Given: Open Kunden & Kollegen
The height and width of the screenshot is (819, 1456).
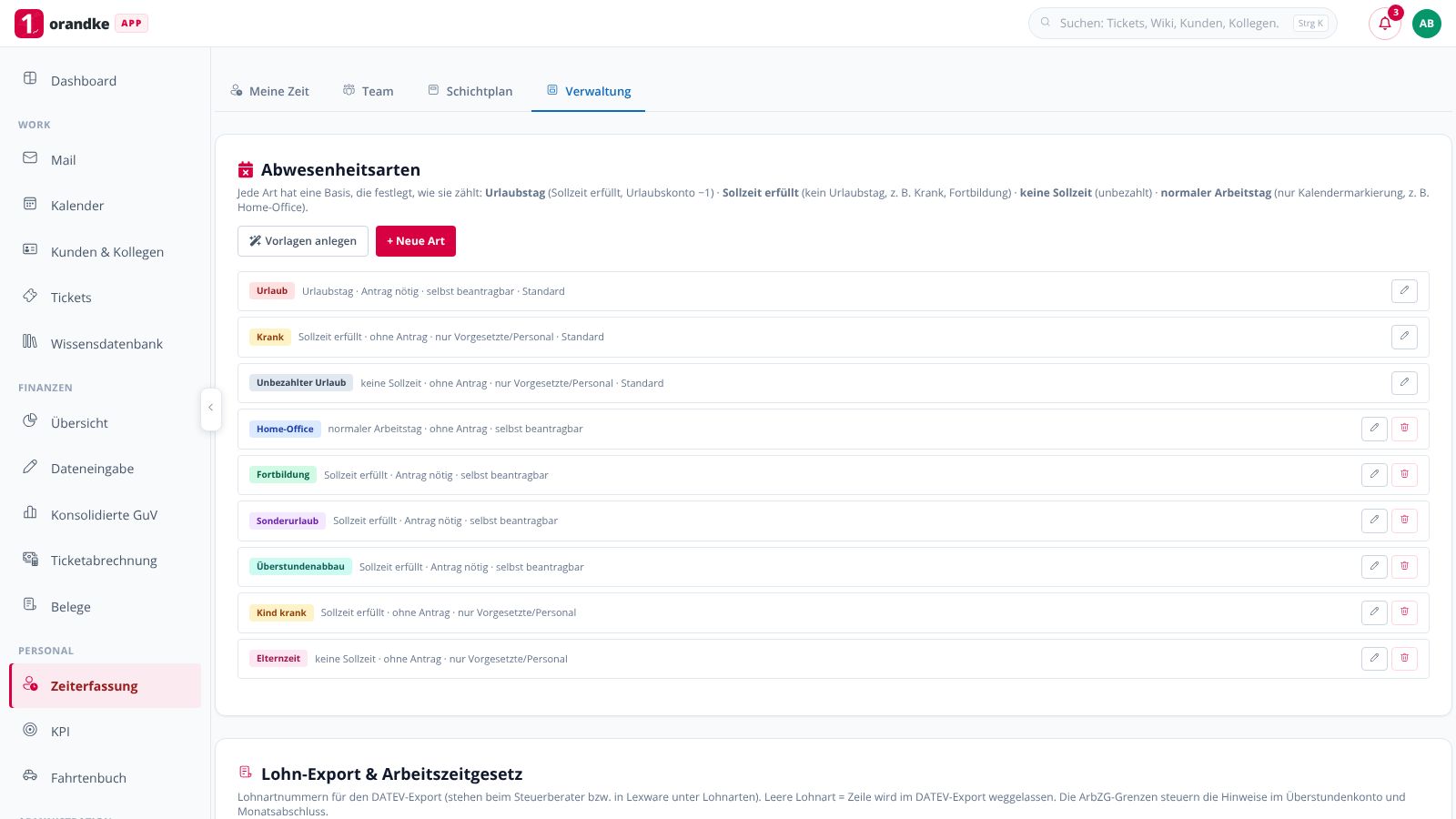Looking at the screenshot, I should point(106,251).
